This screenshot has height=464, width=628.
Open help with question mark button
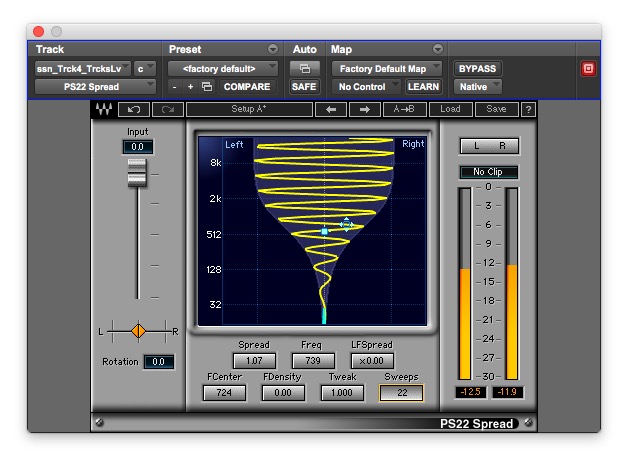(x=528, y=109)
